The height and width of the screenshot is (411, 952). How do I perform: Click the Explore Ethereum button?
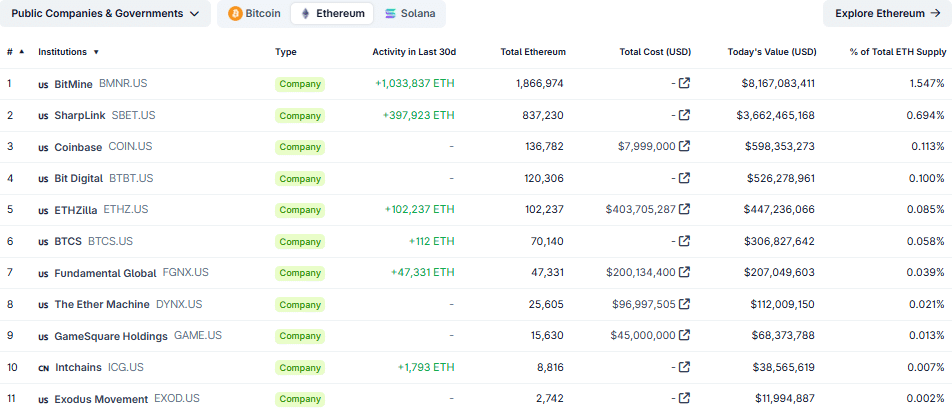(x=887, y=13)
